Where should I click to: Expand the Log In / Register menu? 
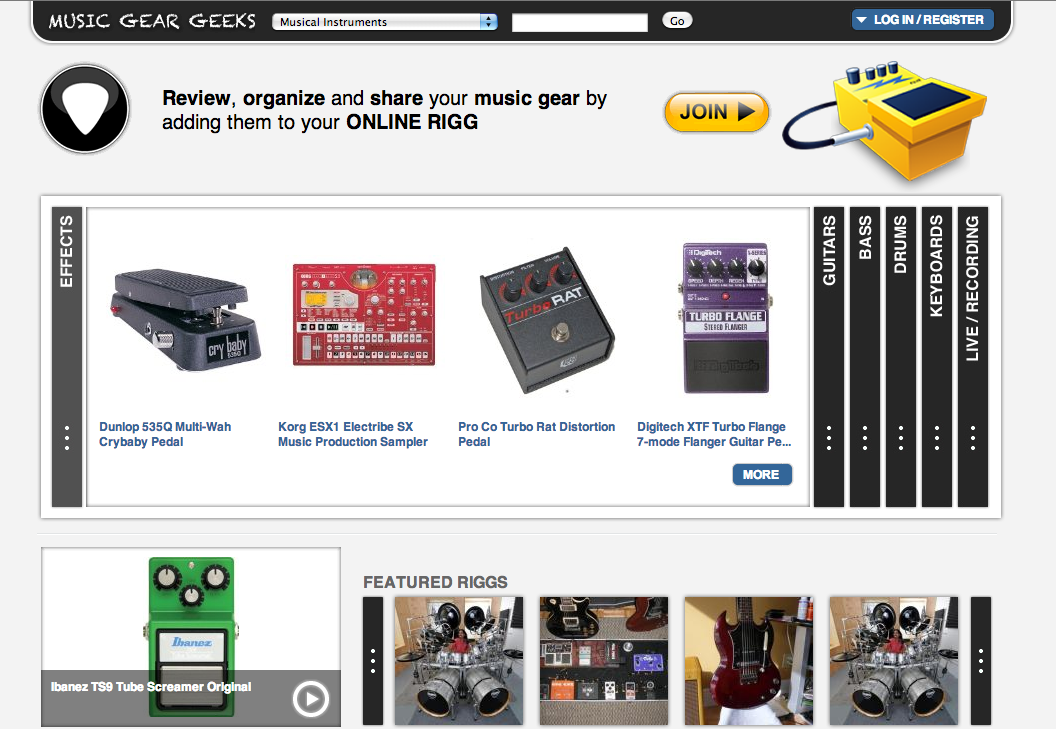coord(922,20)
